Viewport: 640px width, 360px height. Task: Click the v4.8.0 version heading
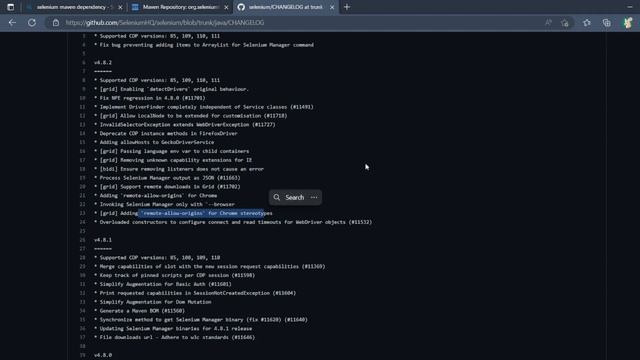(x=103, y=355)
